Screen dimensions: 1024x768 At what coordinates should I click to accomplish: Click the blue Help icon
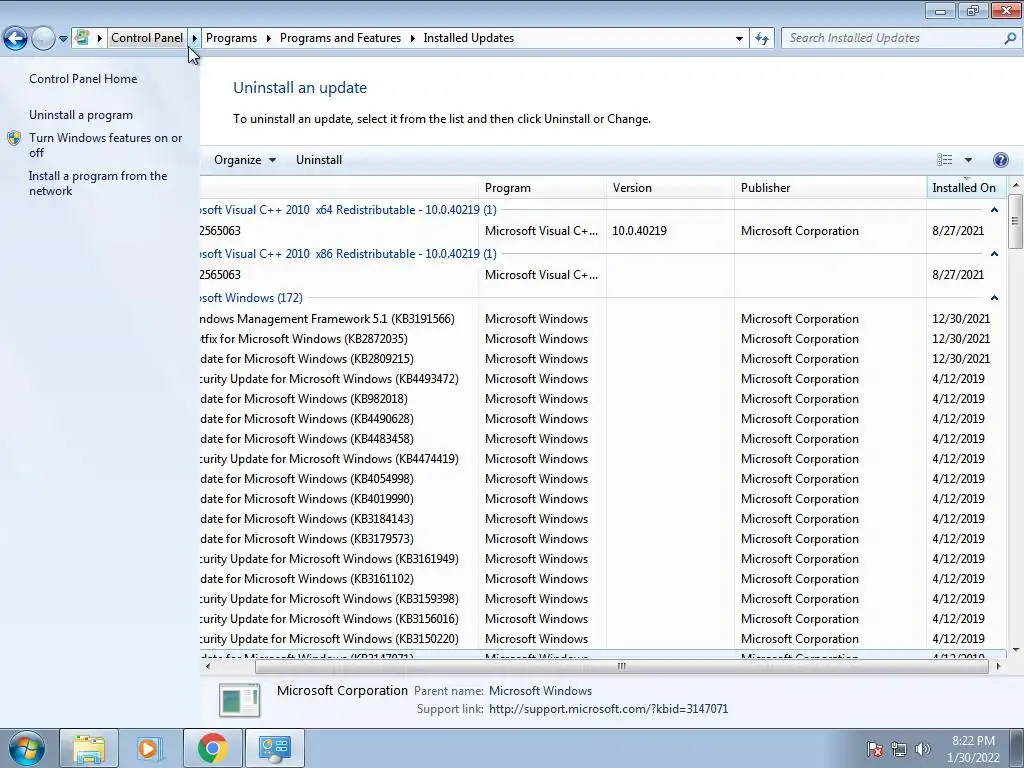tap(1000, 160)
